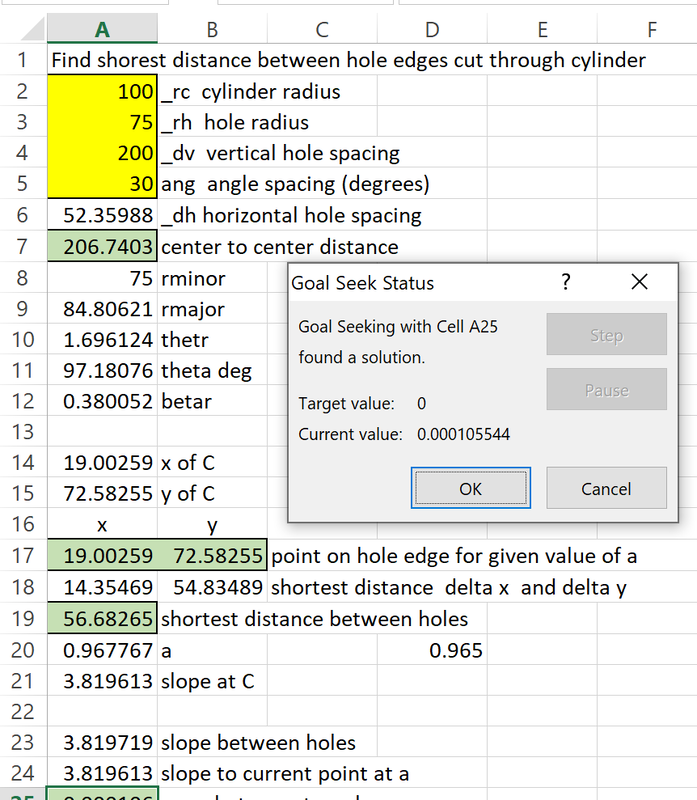Image resolution: width=697 pixels, height=800 pixels.
Task: Click label 'ang angle spacing (degrees)'
Action: pyautogui.click(x=295, y=184)
